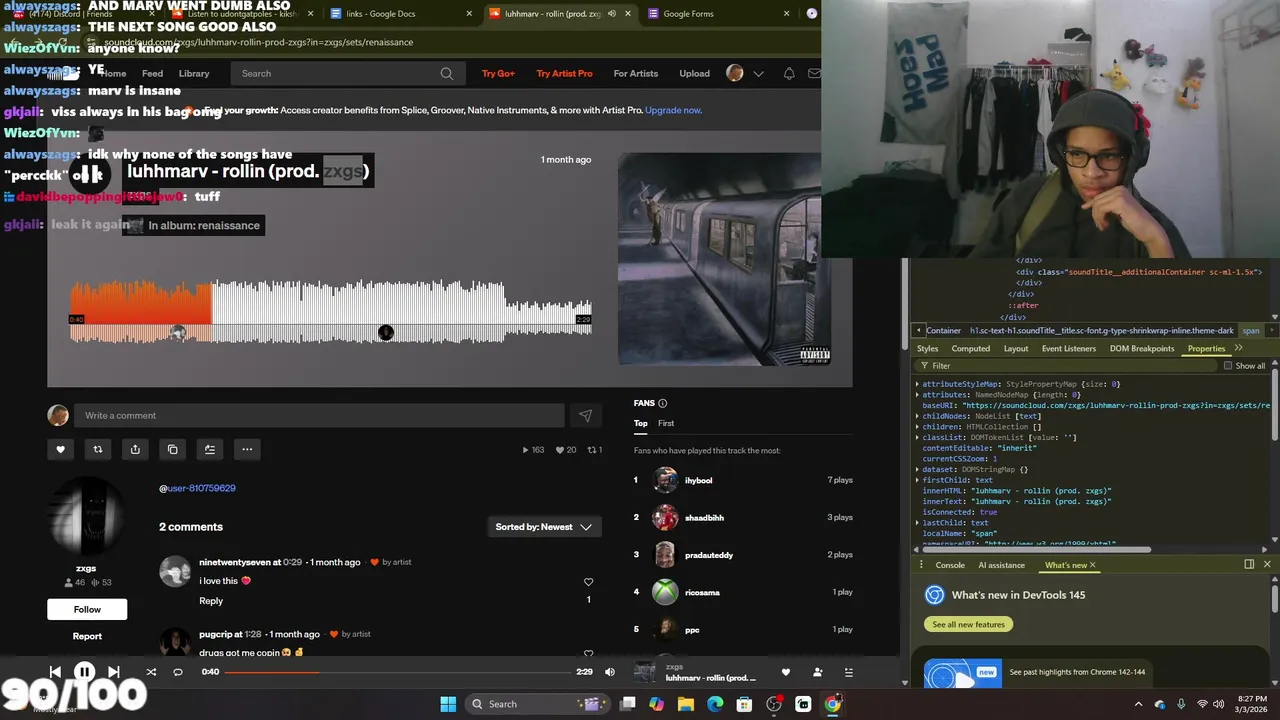Open the user account dropdown chevron
1280x720 pixels.
click(x=758, y=73)
